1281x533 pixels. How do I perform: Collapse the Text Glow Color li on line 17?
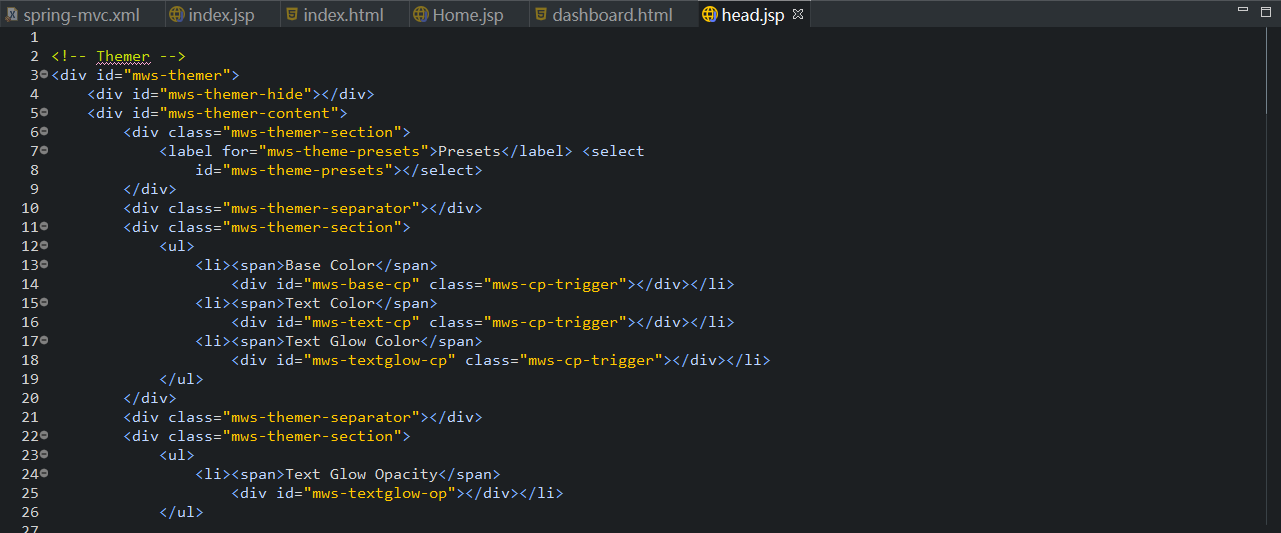pos(44,340)
